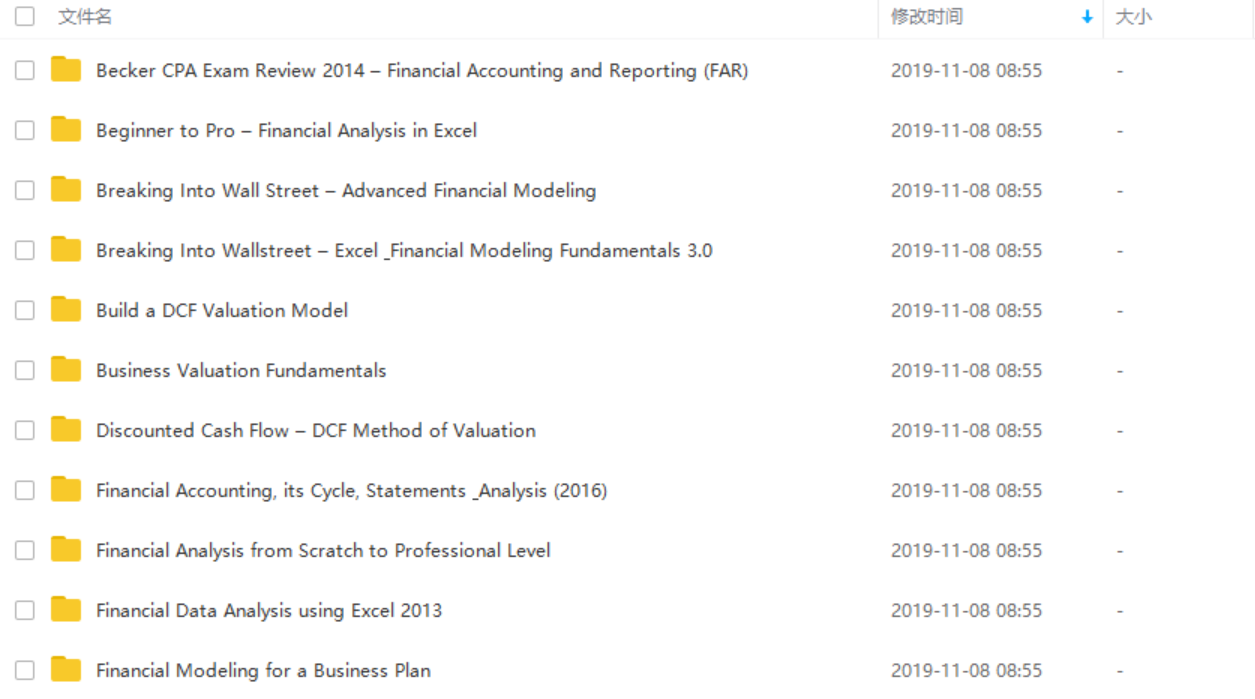Click the 修改时间 column header label
Viewport: 1255px width, 699px height.
click(927, 17)
